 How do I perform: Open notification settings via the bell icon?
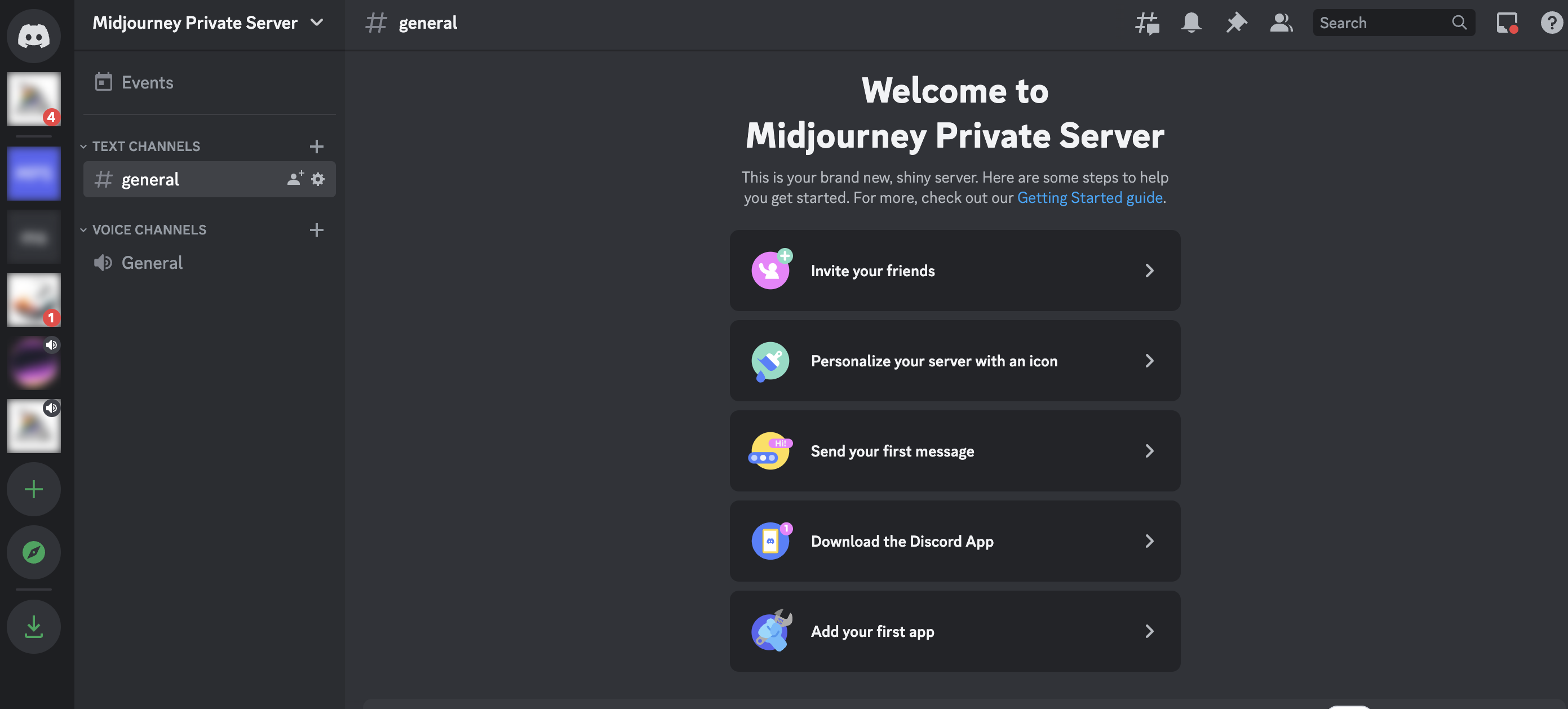click(x=1190, y=23)
